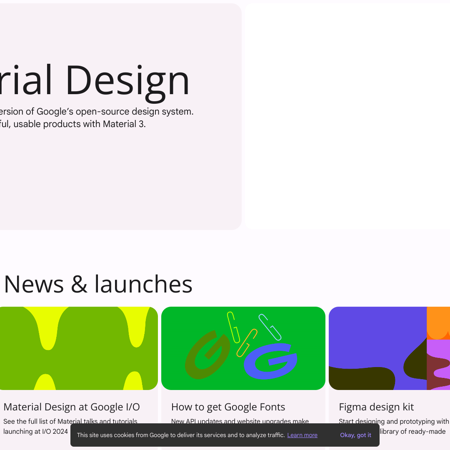Click the orange outlined G shape
Viewport: 450px width, 450px height.
pos(247,343)
